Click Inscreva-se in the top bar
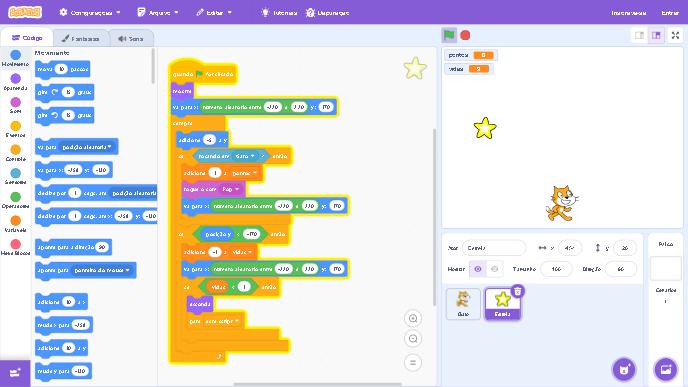 628,13
